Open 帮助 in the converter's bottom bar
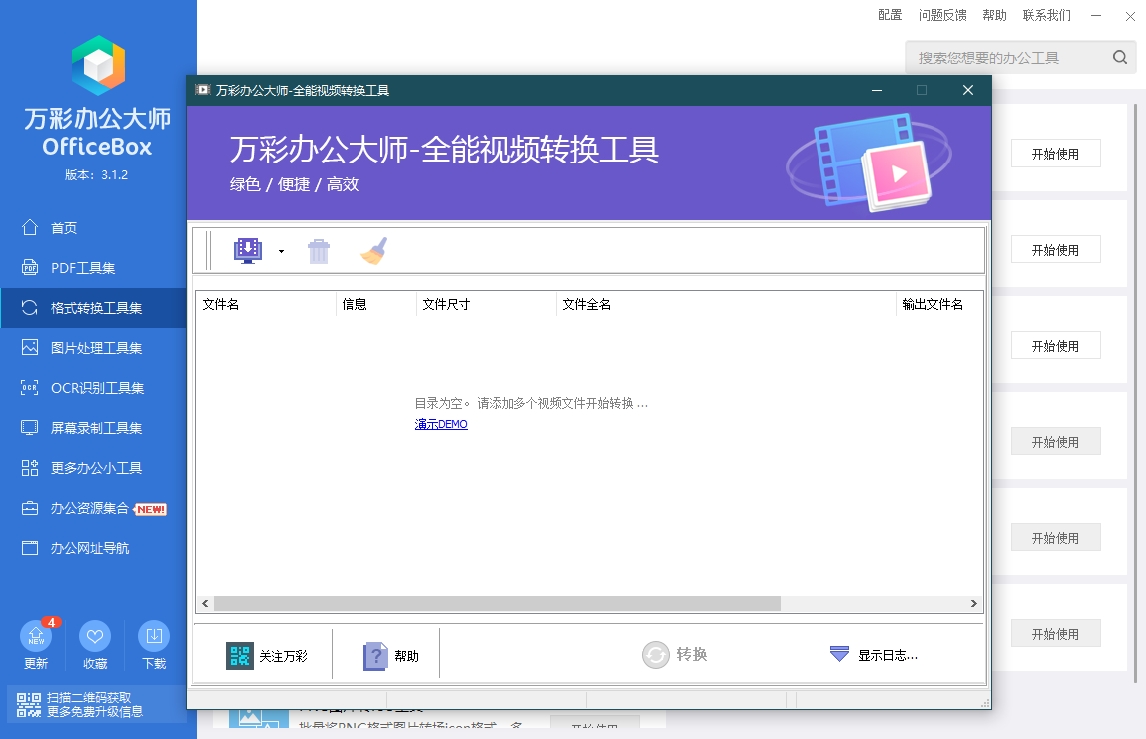The image size is (1146, 739). pos(390,656)
